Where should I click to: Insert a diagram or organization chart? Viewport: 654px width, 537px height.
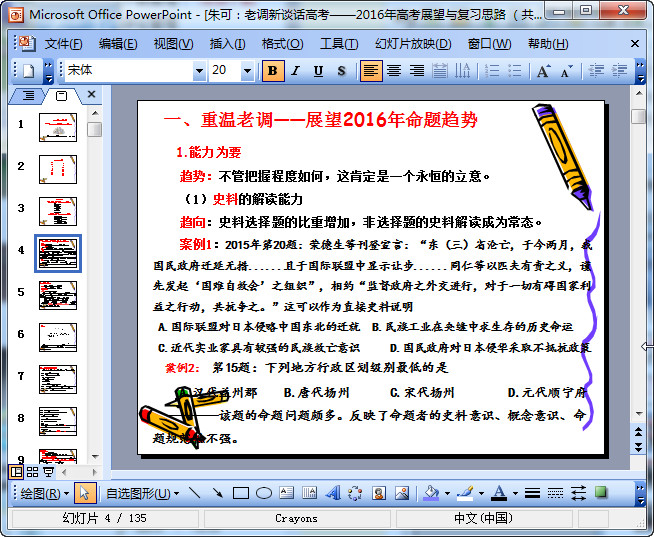[355, 494]
